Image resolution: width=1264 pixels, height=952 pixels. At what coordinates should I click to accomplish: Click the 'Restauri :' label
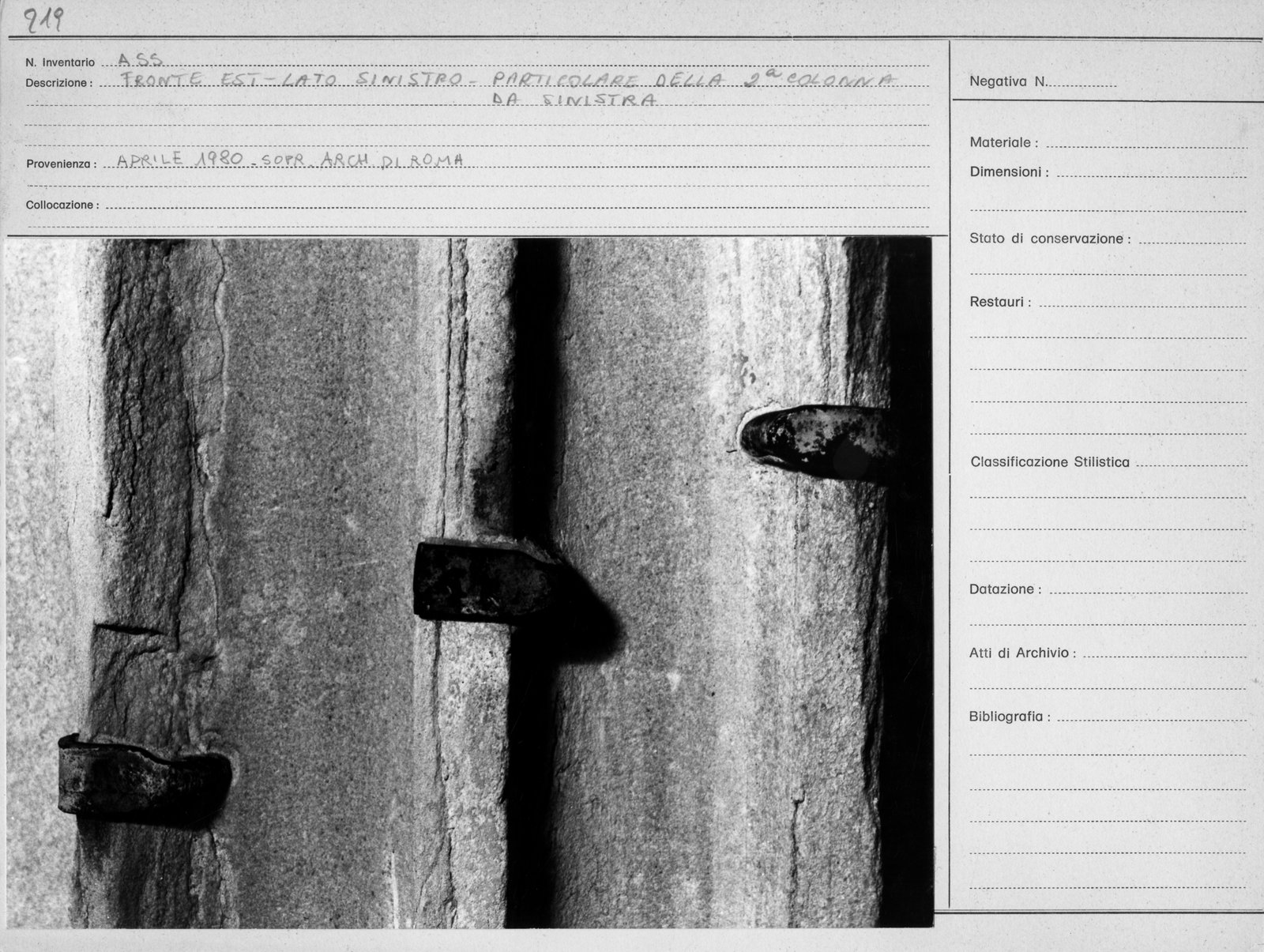[1000, 302]
